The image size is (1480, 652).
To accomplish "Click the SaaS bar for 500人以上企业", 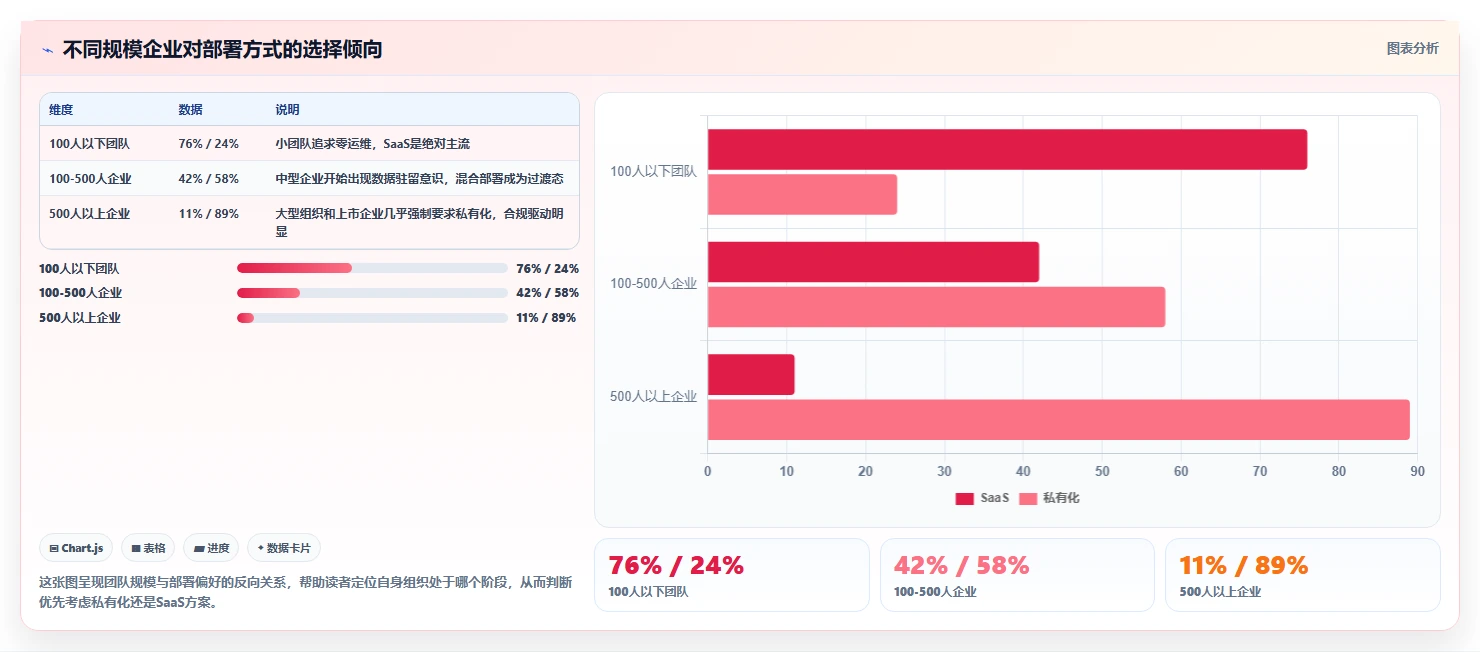I will (751, 374).
